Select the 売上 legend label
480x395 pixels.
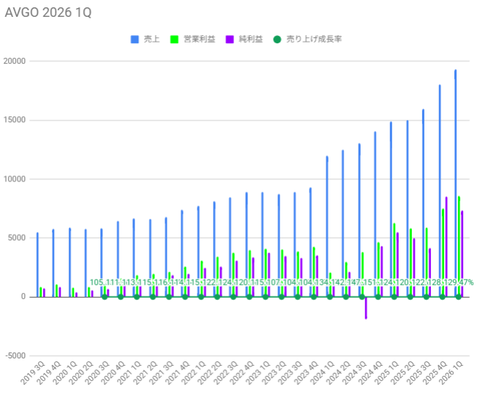point(152,39)
